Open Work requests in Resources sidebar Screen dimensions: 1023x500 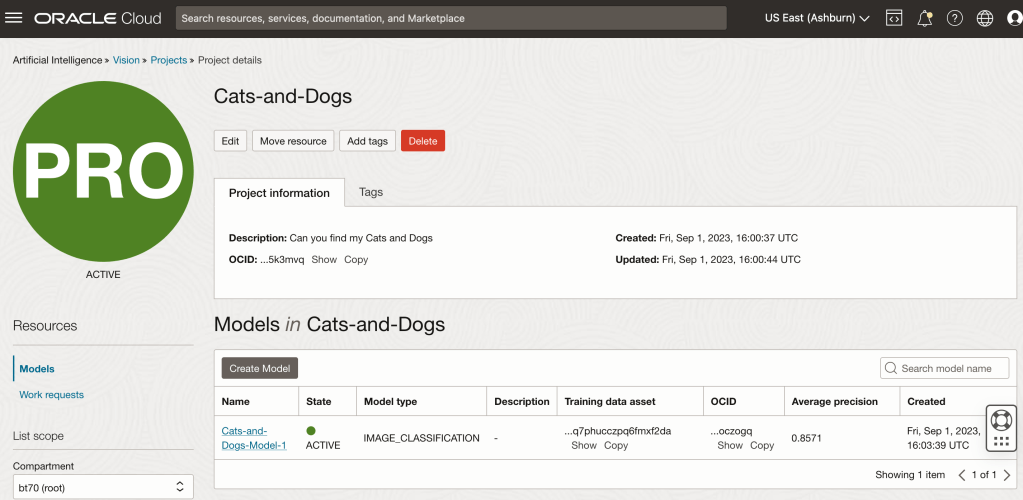point(51,395)
